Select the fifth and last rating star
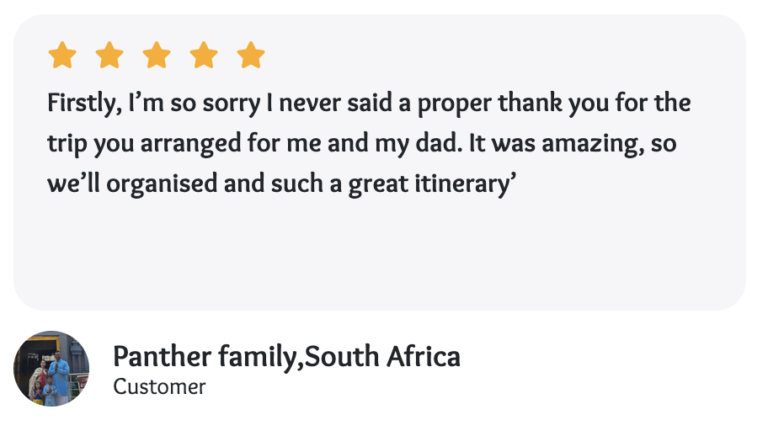 pos(251,56)
